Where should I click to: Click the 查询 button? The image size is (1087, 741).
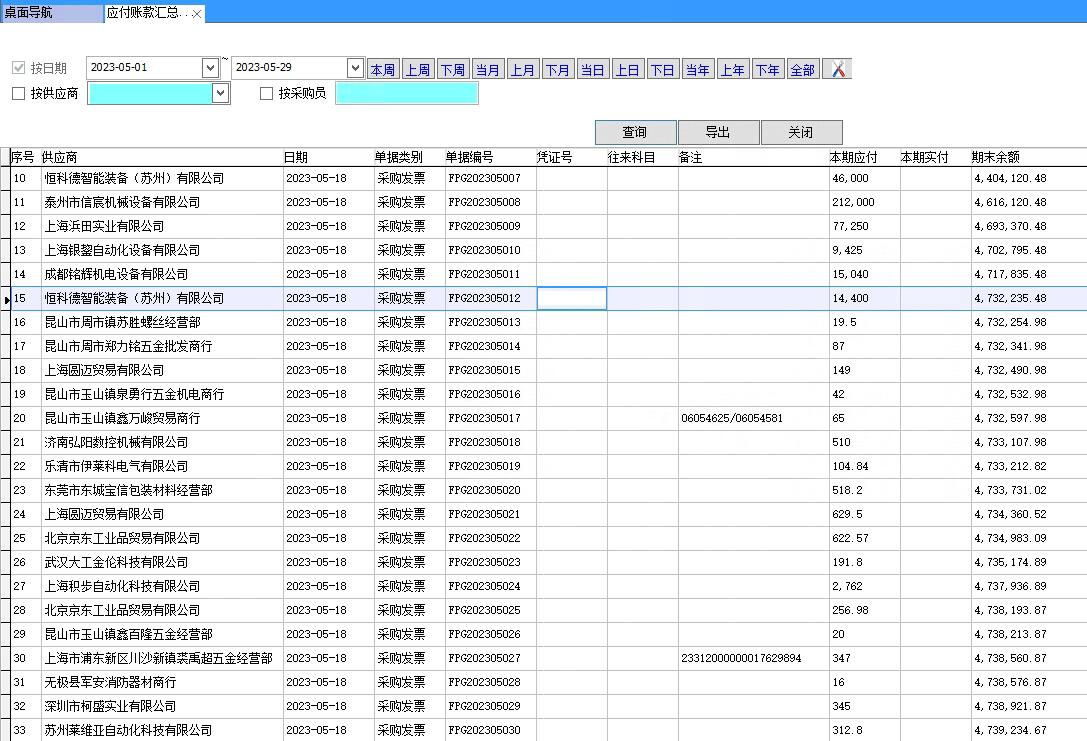[x=635, y=132]
